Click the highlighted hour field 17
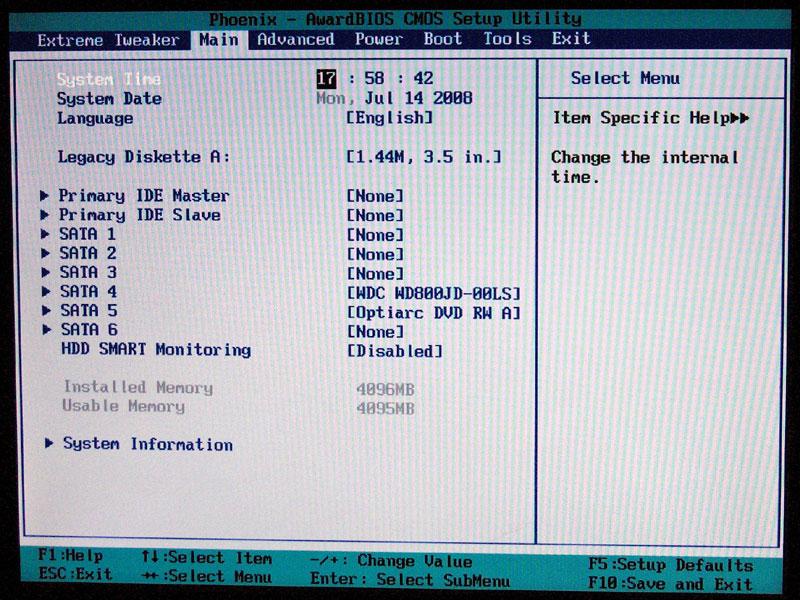This screenshot has height=600, width=800. 326,79
